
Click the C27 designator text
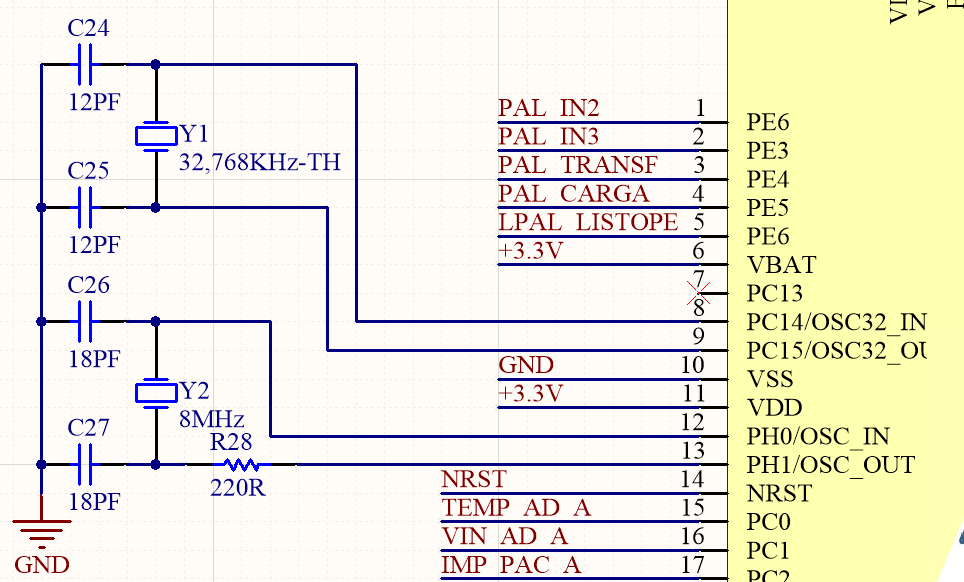coord(89,428)
